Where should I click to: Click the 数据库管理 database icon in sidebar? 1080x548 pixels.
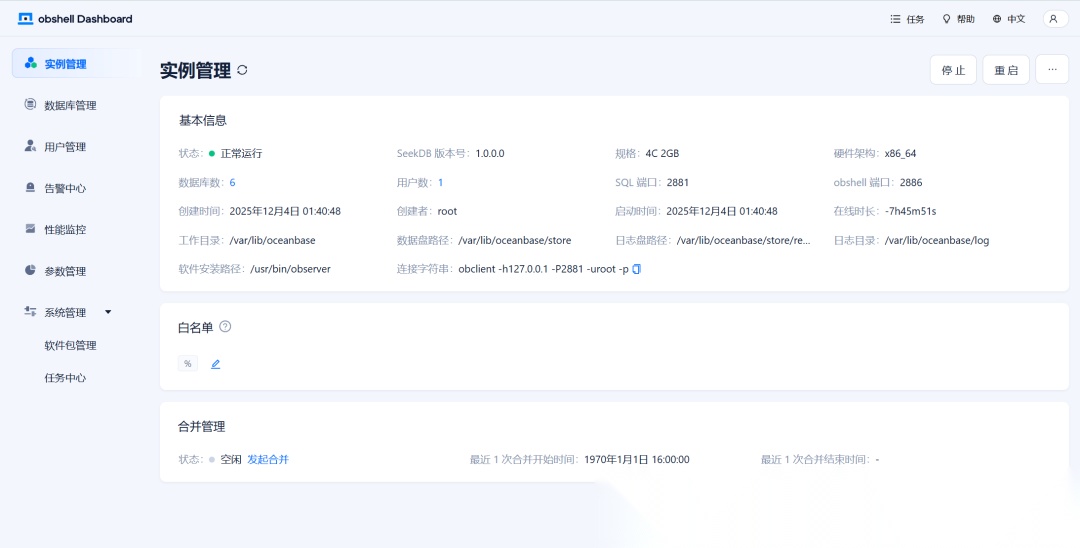30,105
